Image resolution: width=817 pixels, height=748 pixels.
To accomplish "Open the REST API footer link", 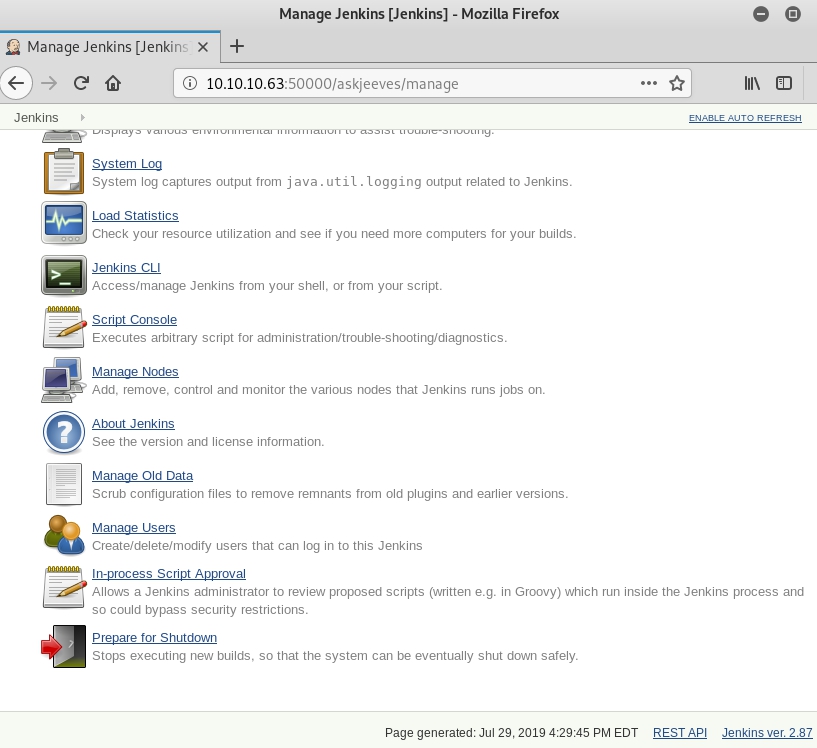I will pos(680,733).
